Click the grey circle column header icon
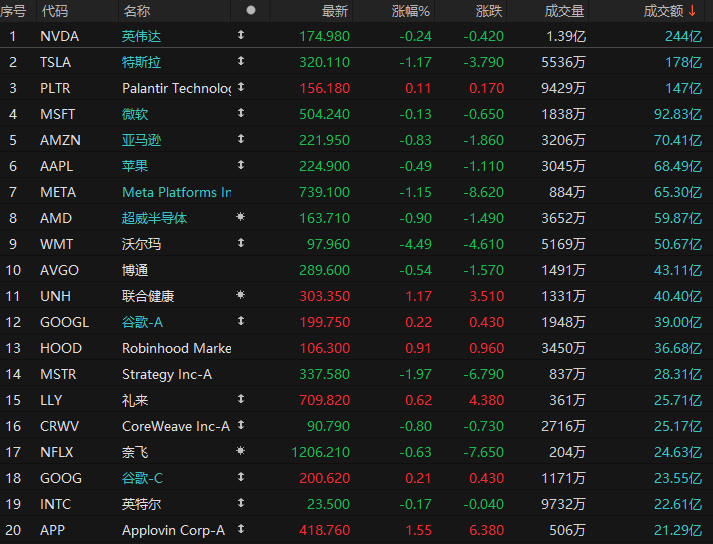 [251, 10]
